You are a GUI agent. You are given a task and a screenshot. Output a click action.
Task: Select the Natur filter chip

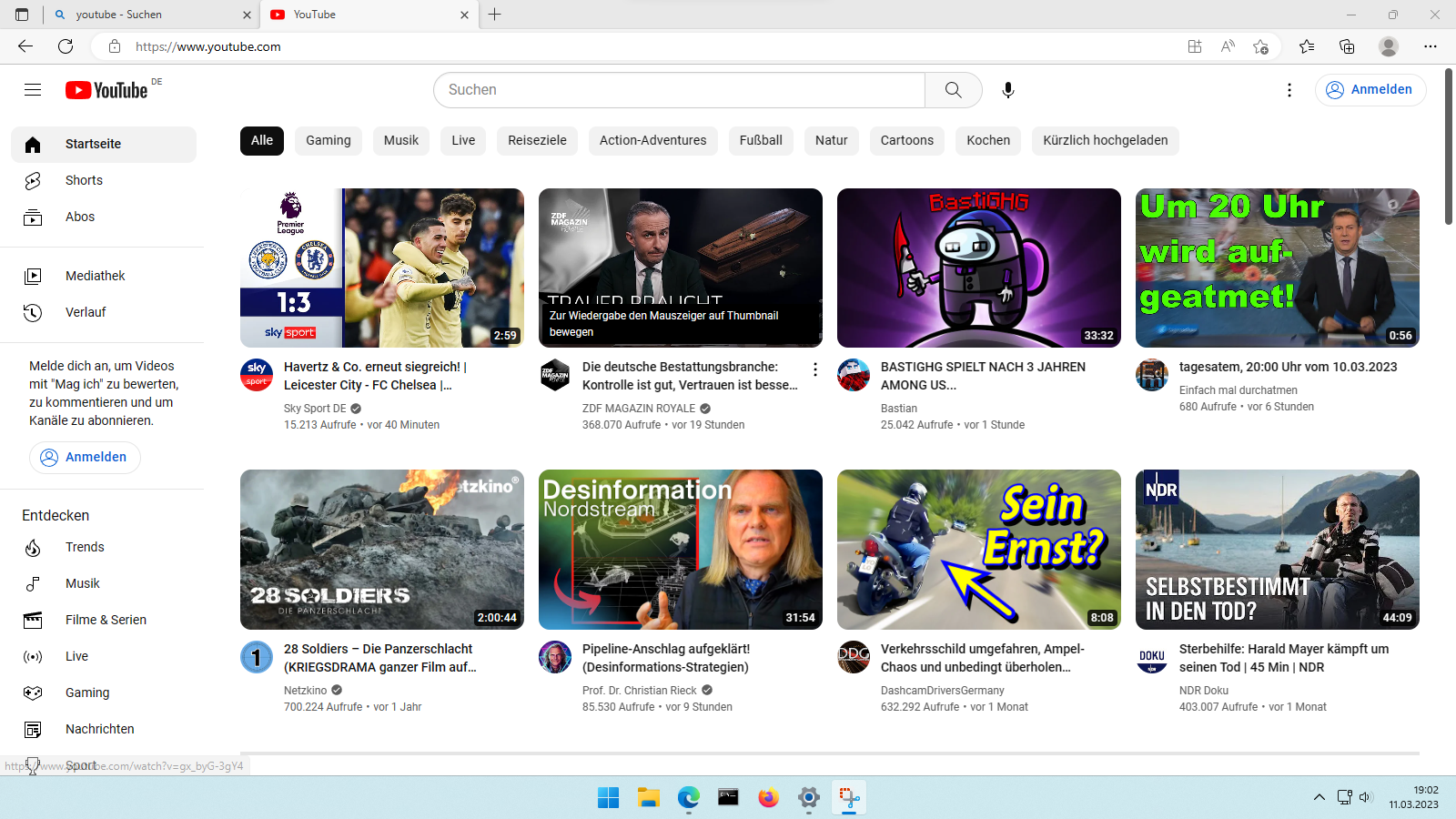click(832, 140)
